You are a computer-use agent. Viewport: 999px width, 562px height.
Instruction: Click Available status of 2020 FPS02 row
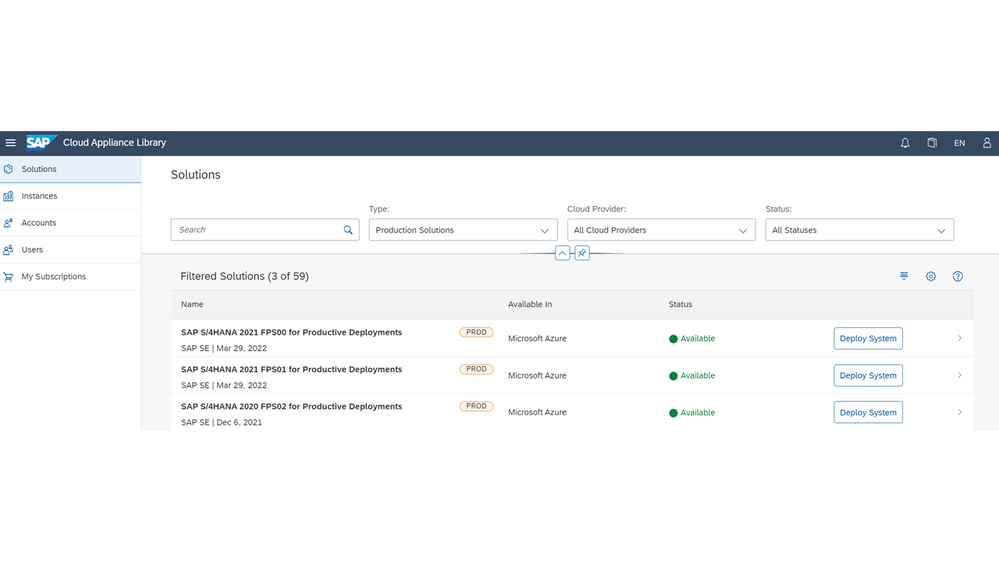(692, 412)
